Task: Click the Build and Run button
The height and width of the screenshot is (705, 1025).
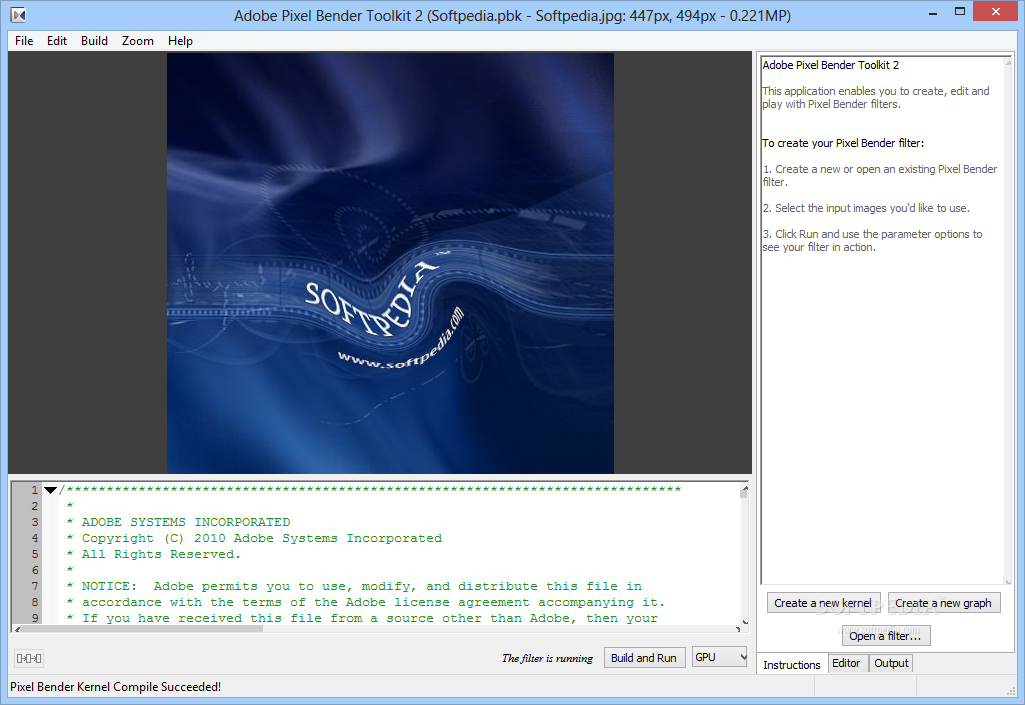Action: 644,658
